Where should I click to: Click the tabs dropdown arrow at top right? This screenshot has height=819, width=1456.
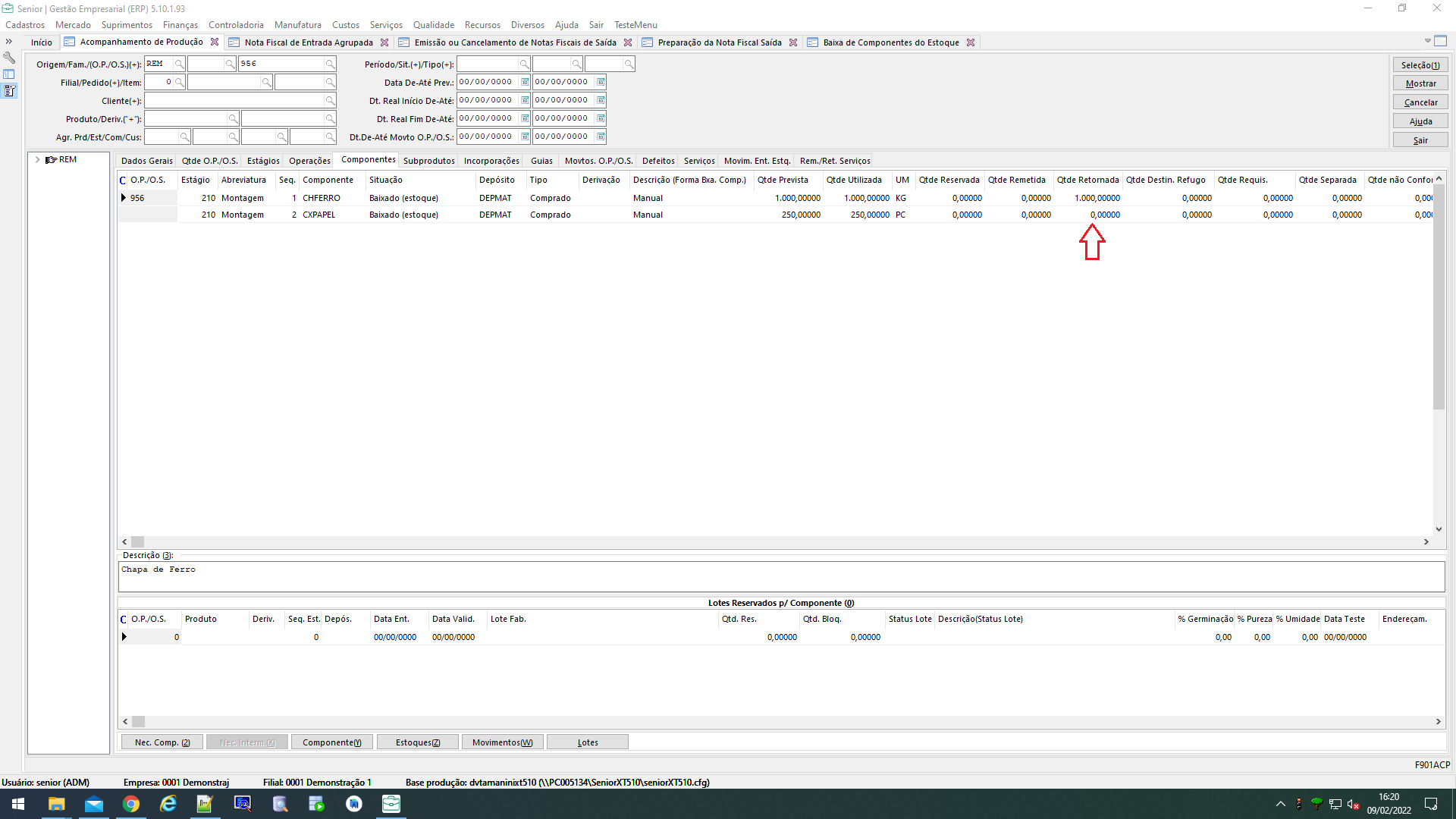pos(1427,41)
